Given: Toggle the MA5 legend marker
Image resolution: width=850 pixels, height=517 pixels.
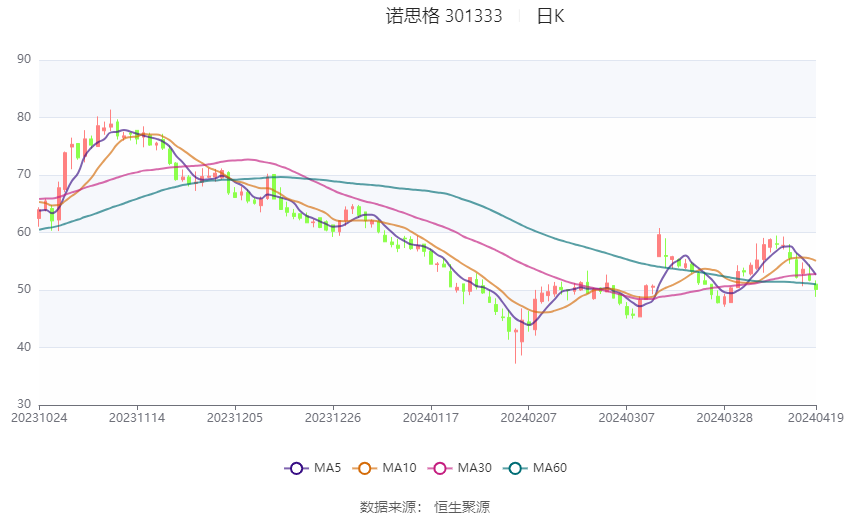Looking at the screenshot, I should coord(296,468).
